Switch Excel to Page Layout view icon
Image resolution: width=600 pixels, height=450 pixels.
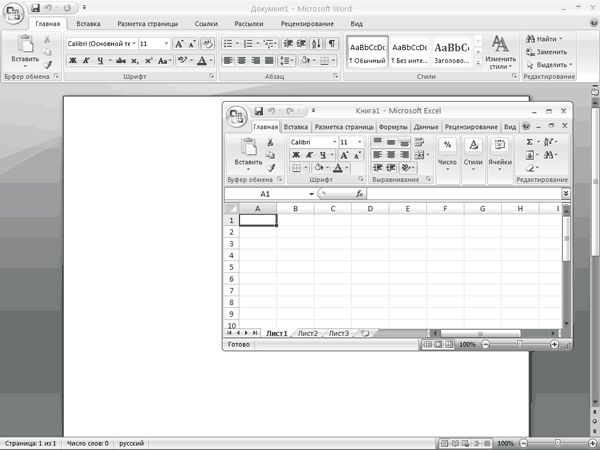(438, 344)
